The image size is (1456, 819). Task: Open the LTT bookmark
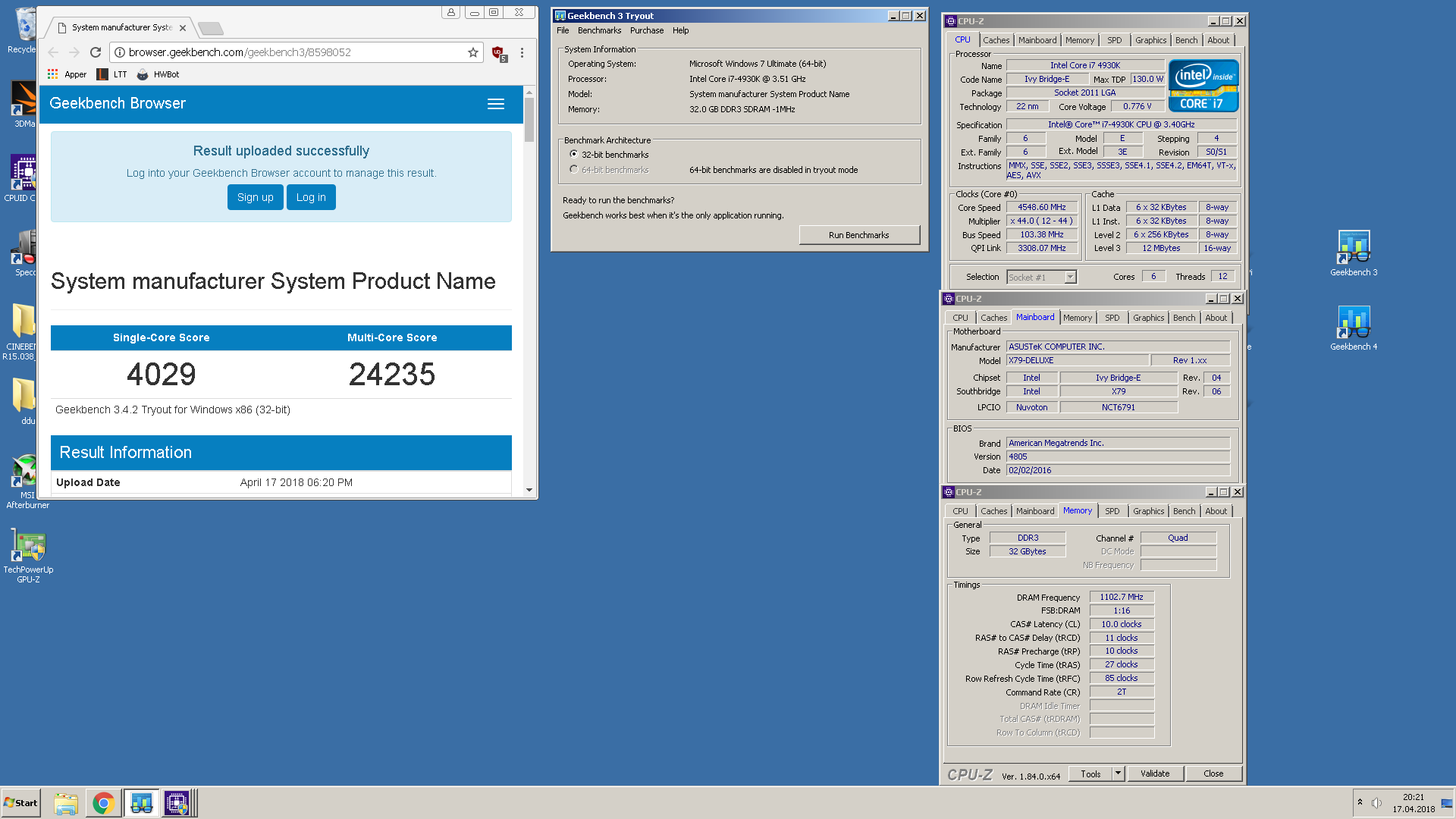(x=112, y=74)
